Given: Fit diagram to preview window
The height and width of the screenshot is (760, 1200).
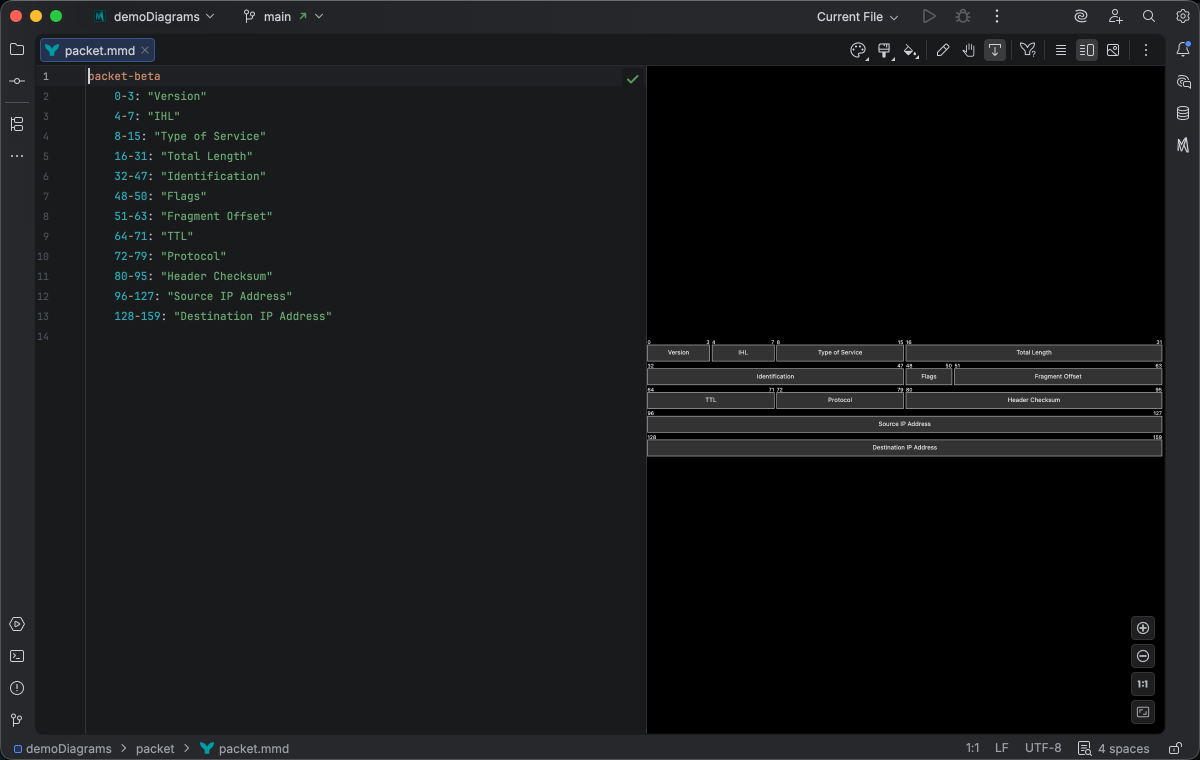Looking at the screenshot, I should pos(1143,712).
